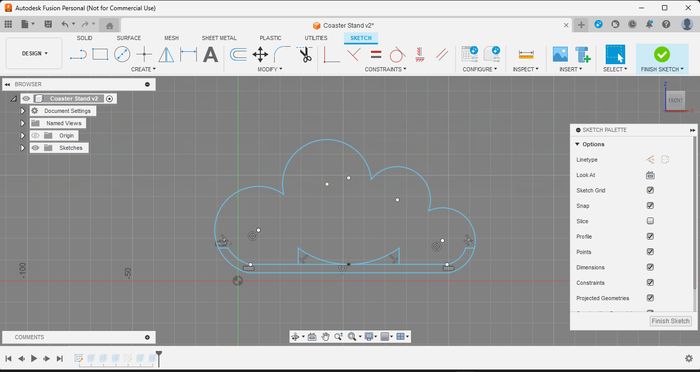The image size is (700, 372).
Task: Toggle visibility of Origin folder
Action: [36, 135]
